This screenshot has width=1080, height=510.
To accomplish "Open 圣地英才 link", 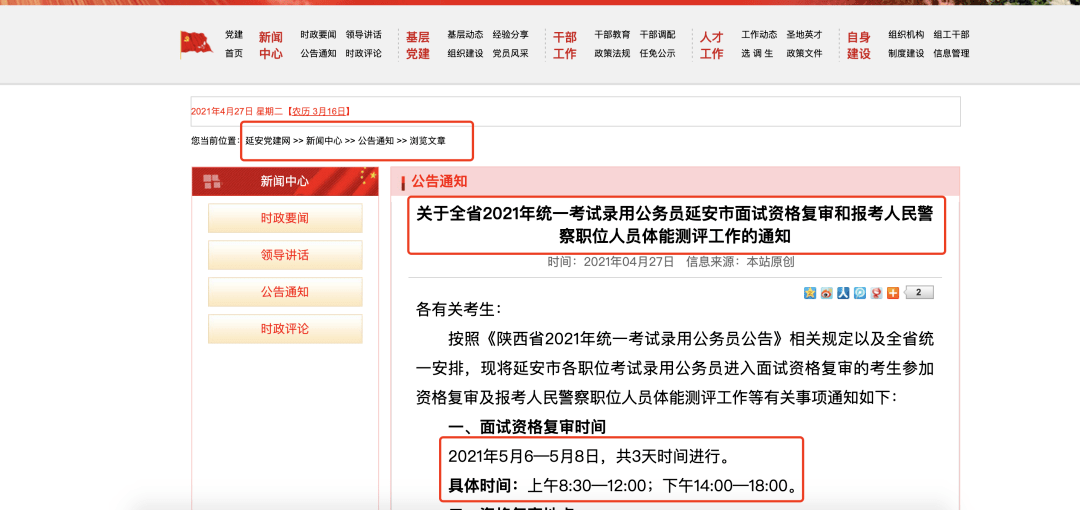I will coord(804,34).
